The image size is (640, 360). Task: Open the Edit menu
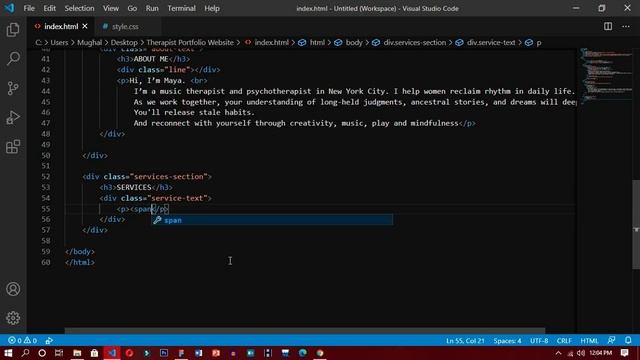click(x=49, y=8)
